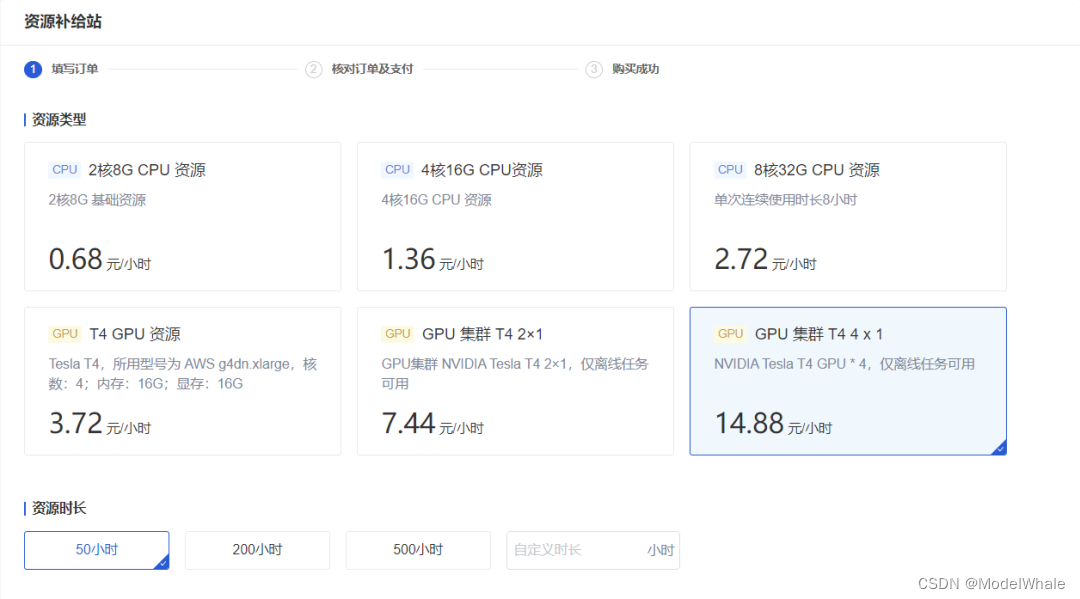
Task: Select the 4核16G CPU资源 card
Action: [x=515, y=217]
